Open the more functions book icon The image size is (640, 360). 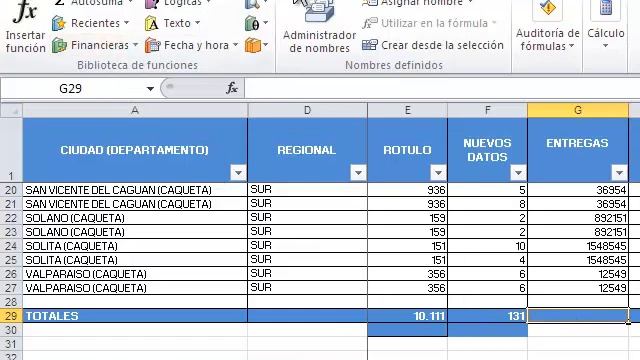pyautogui.click(x=256, y=45)
